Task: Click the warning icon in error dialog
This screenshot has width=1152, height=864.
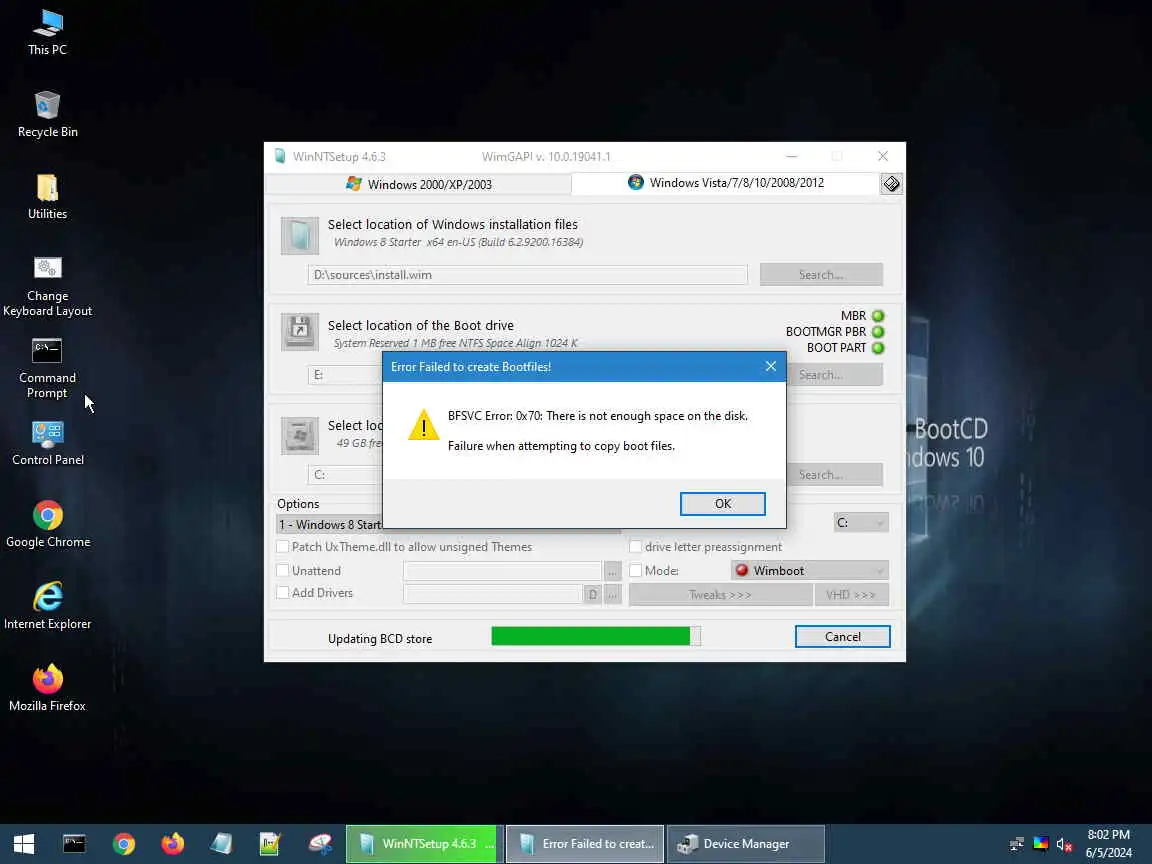Action: 423,425
